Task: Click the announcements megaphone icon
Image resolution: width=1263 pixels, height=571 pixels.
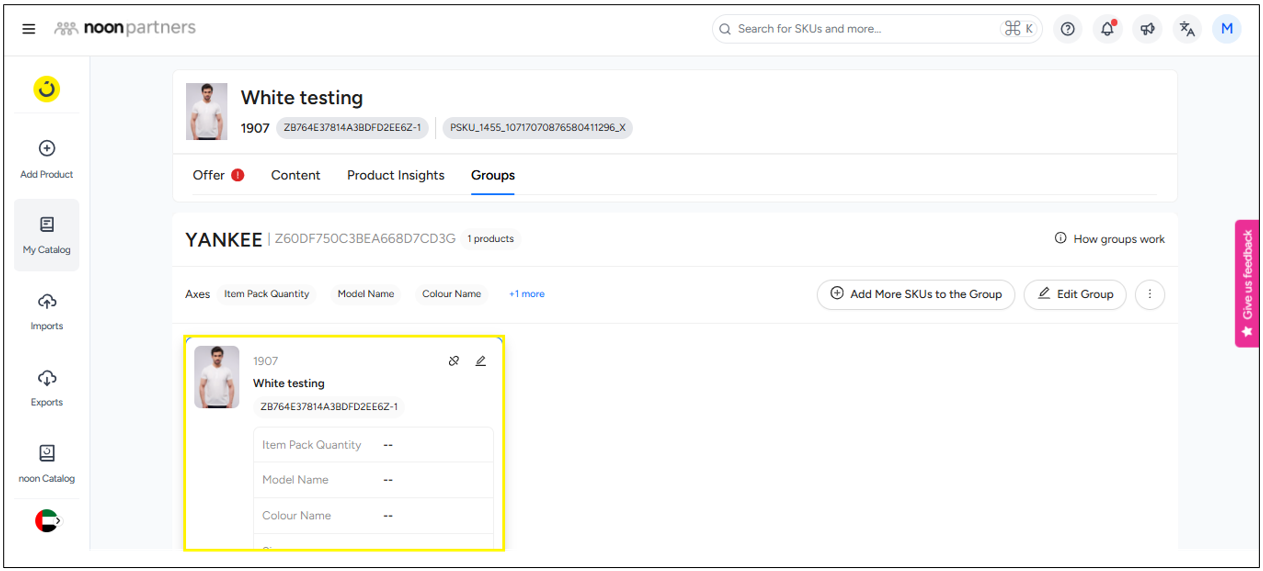Action: [1147, 29]
